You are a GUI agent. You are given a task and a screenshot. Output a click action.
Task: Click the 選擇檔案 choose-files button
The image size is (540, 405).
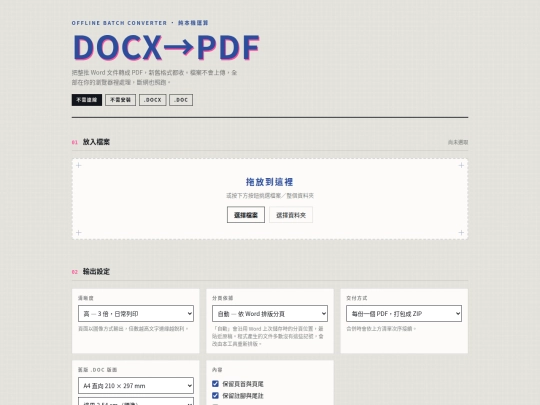pyautogui.click(x=246, y=215)
